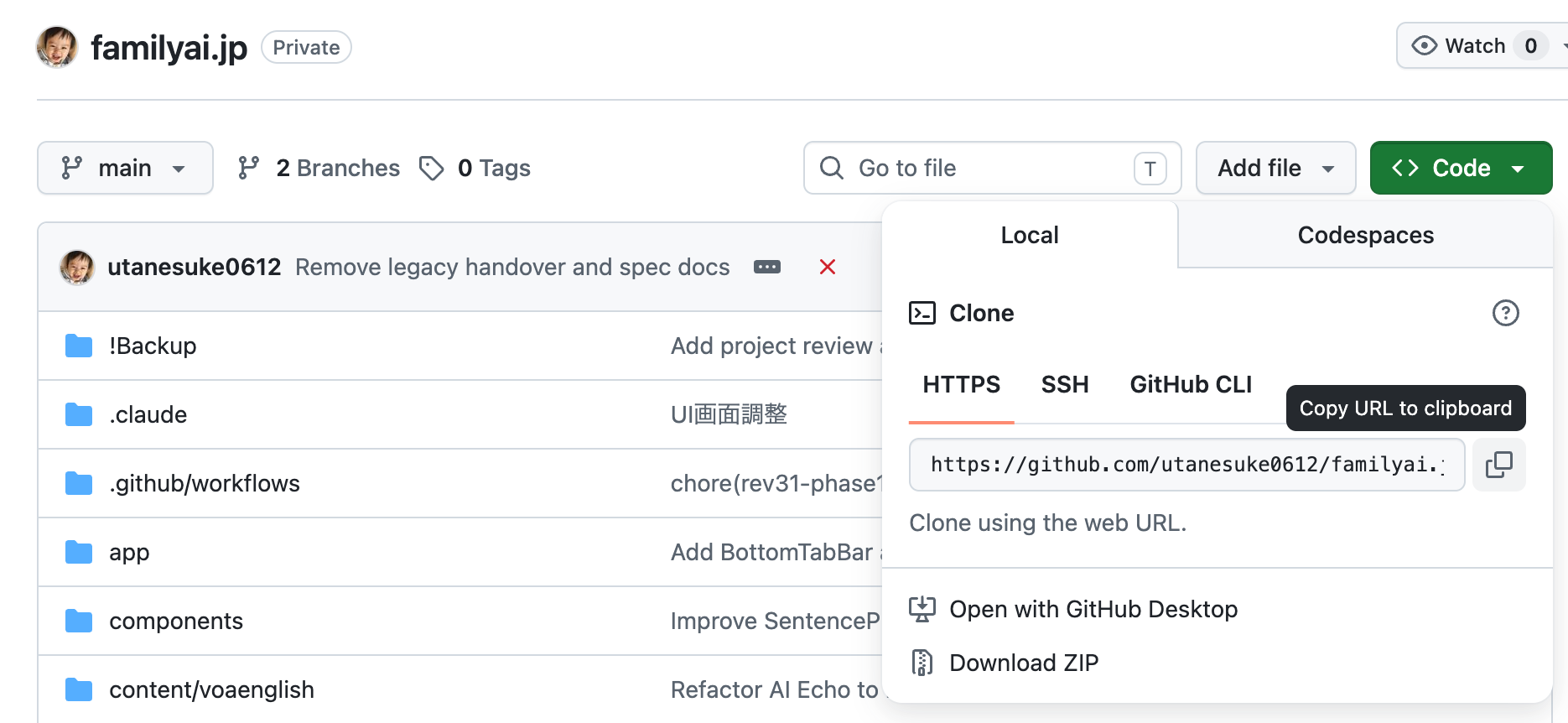Click Download ZIP

pos(1024,663)
